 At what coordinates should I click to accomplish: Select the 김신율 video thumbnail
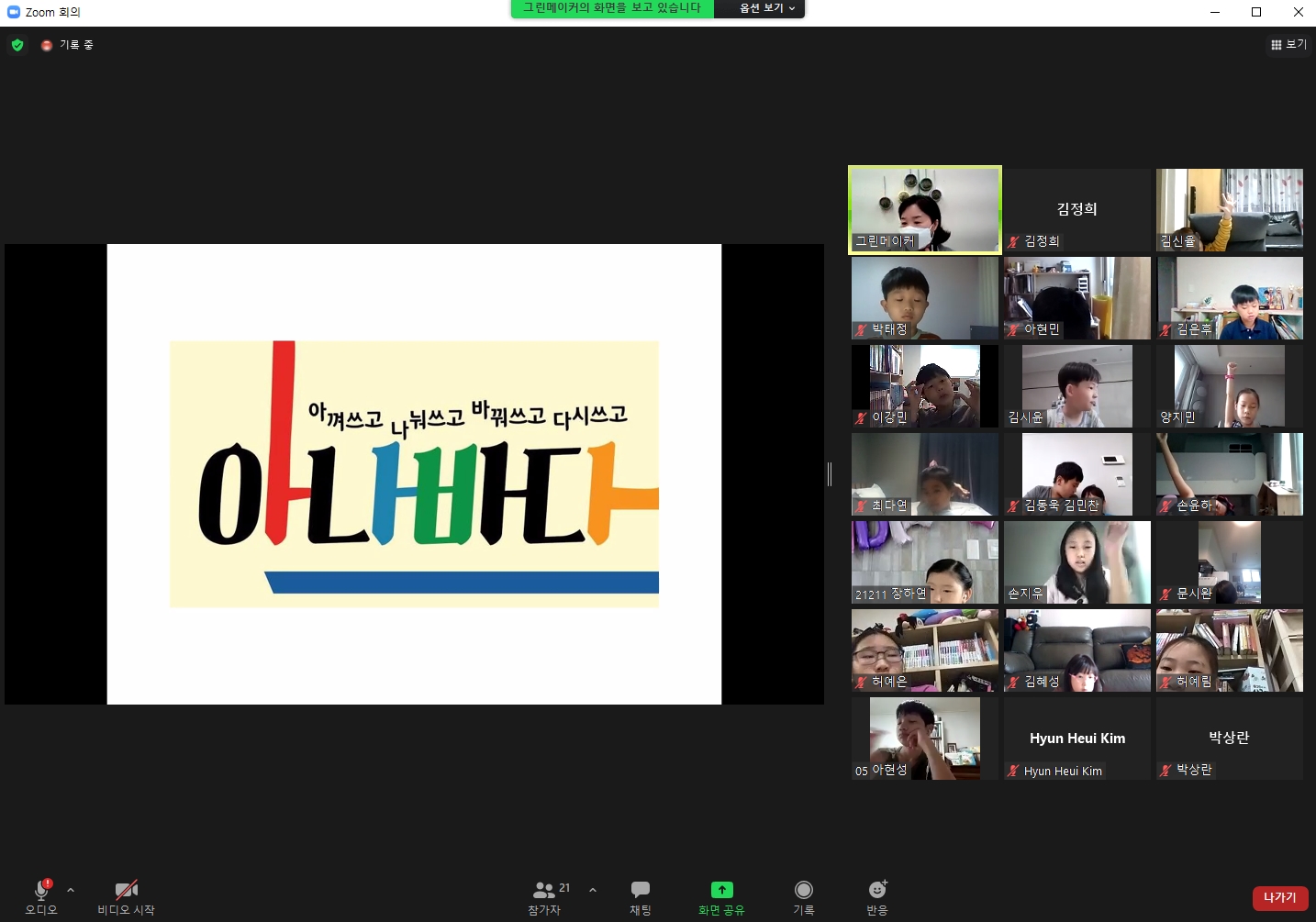coord(1230,210)
